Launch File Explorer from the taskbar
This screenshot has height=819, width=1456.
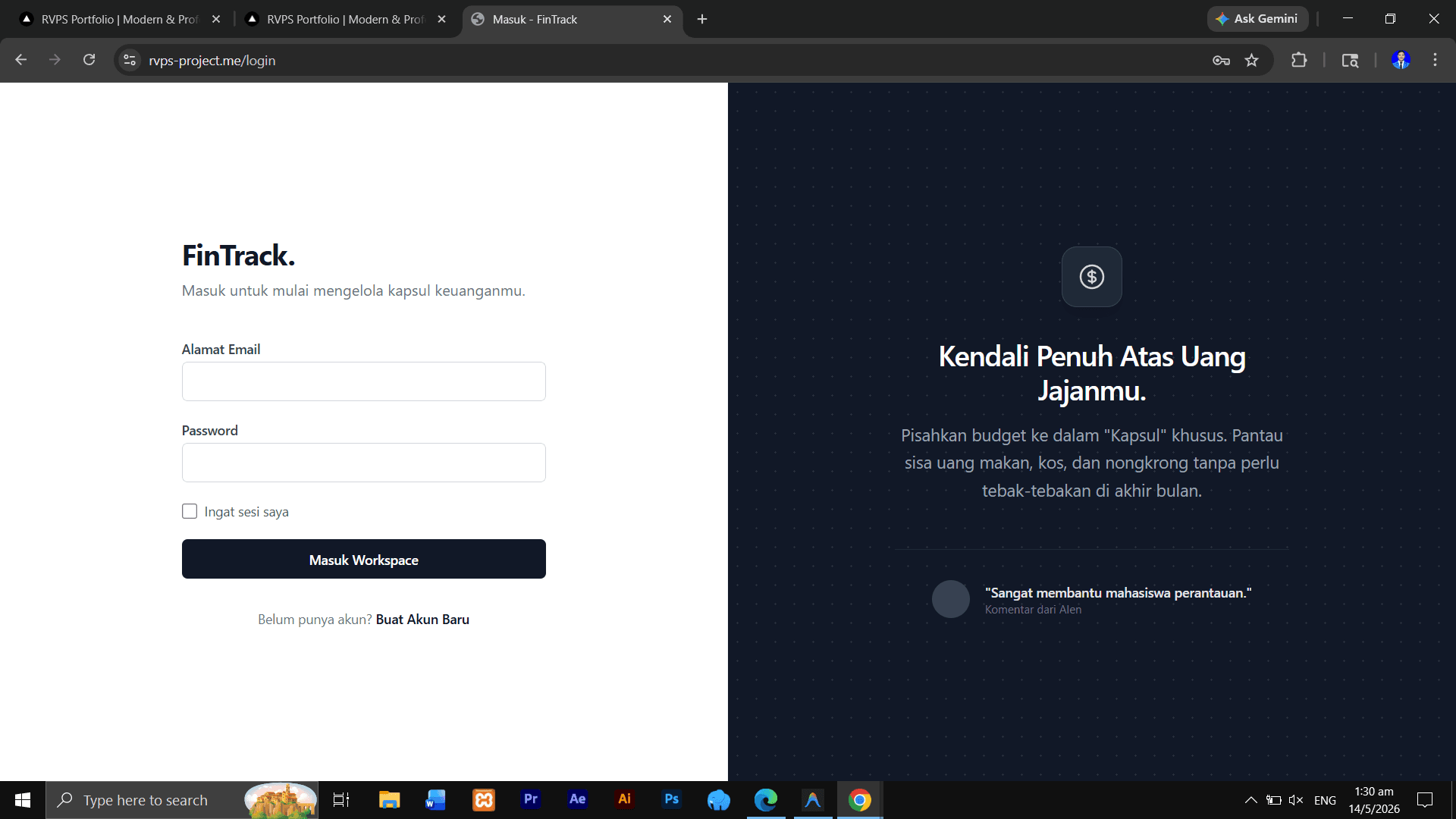(389, 800)
